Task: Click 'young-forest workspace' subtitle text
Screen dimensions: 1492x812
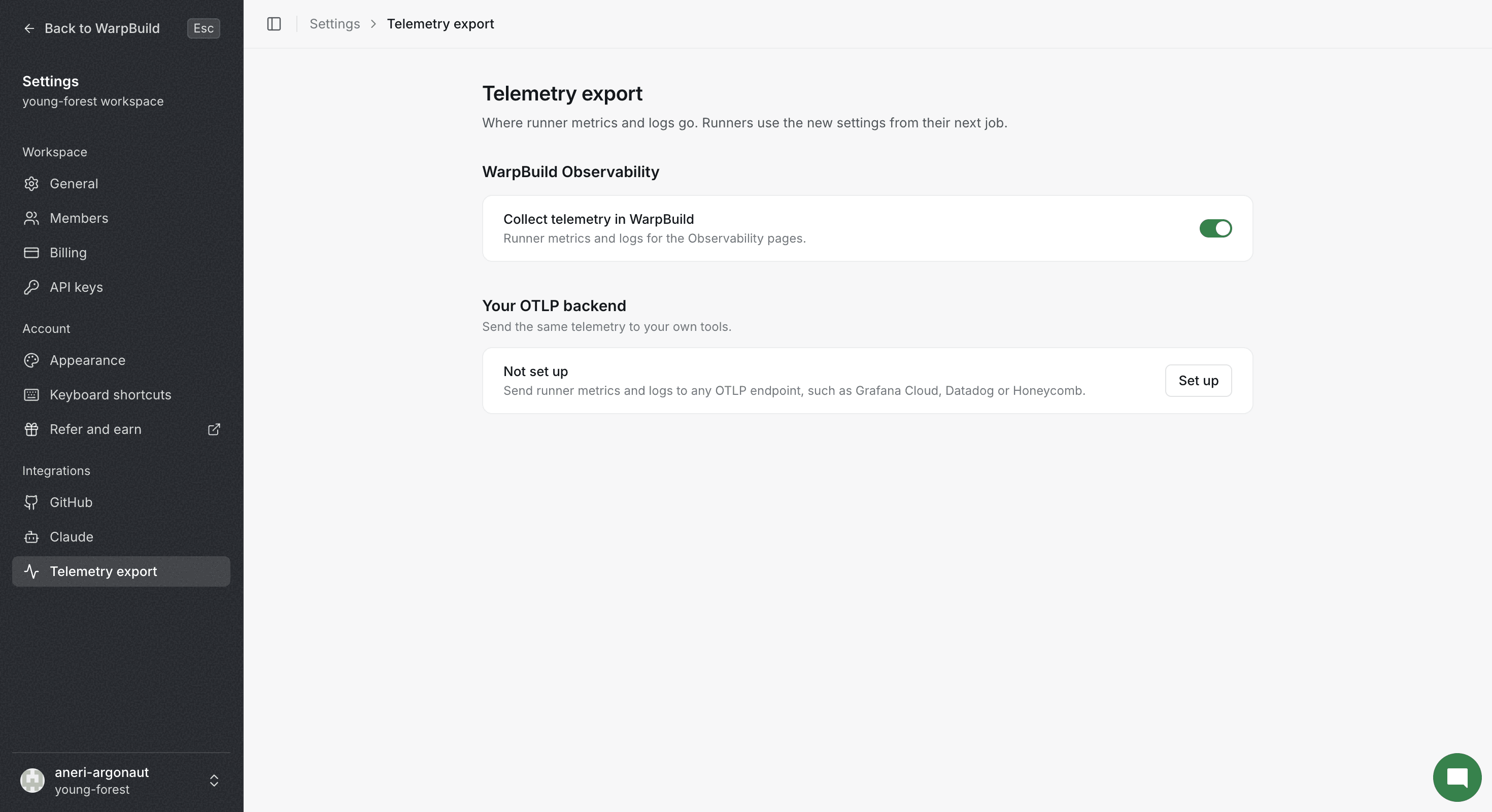Action: tap(93, 101)
